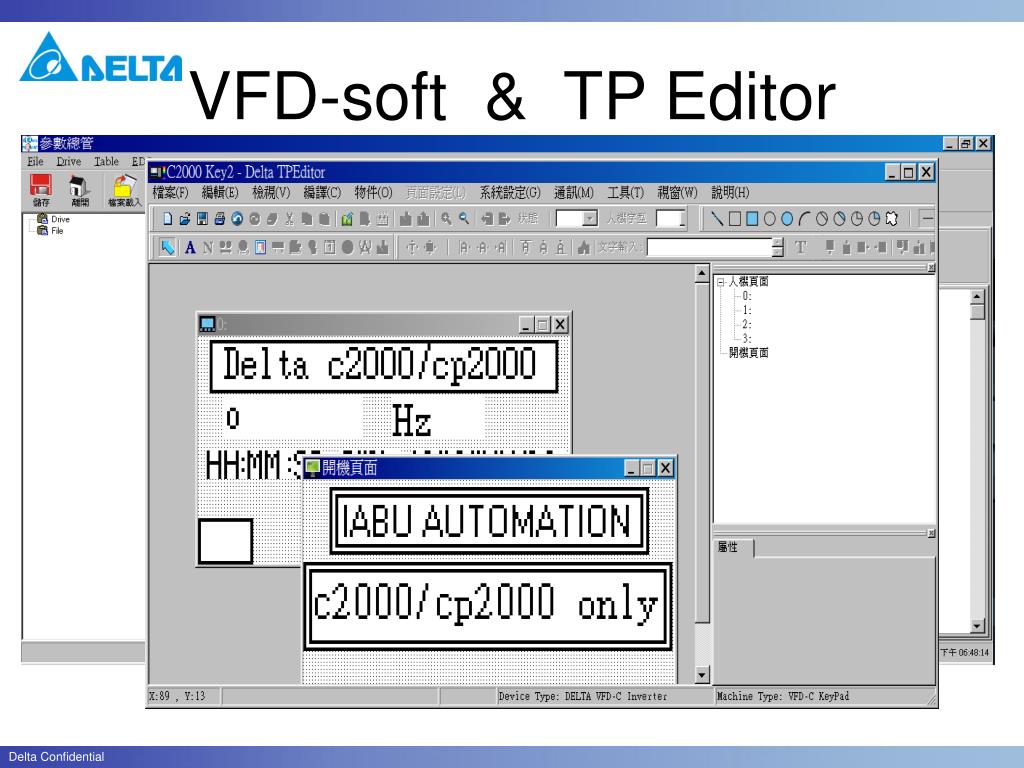Click the Open file folder icon
This screenshot has width=1024, height=768.
pos(185,219)
